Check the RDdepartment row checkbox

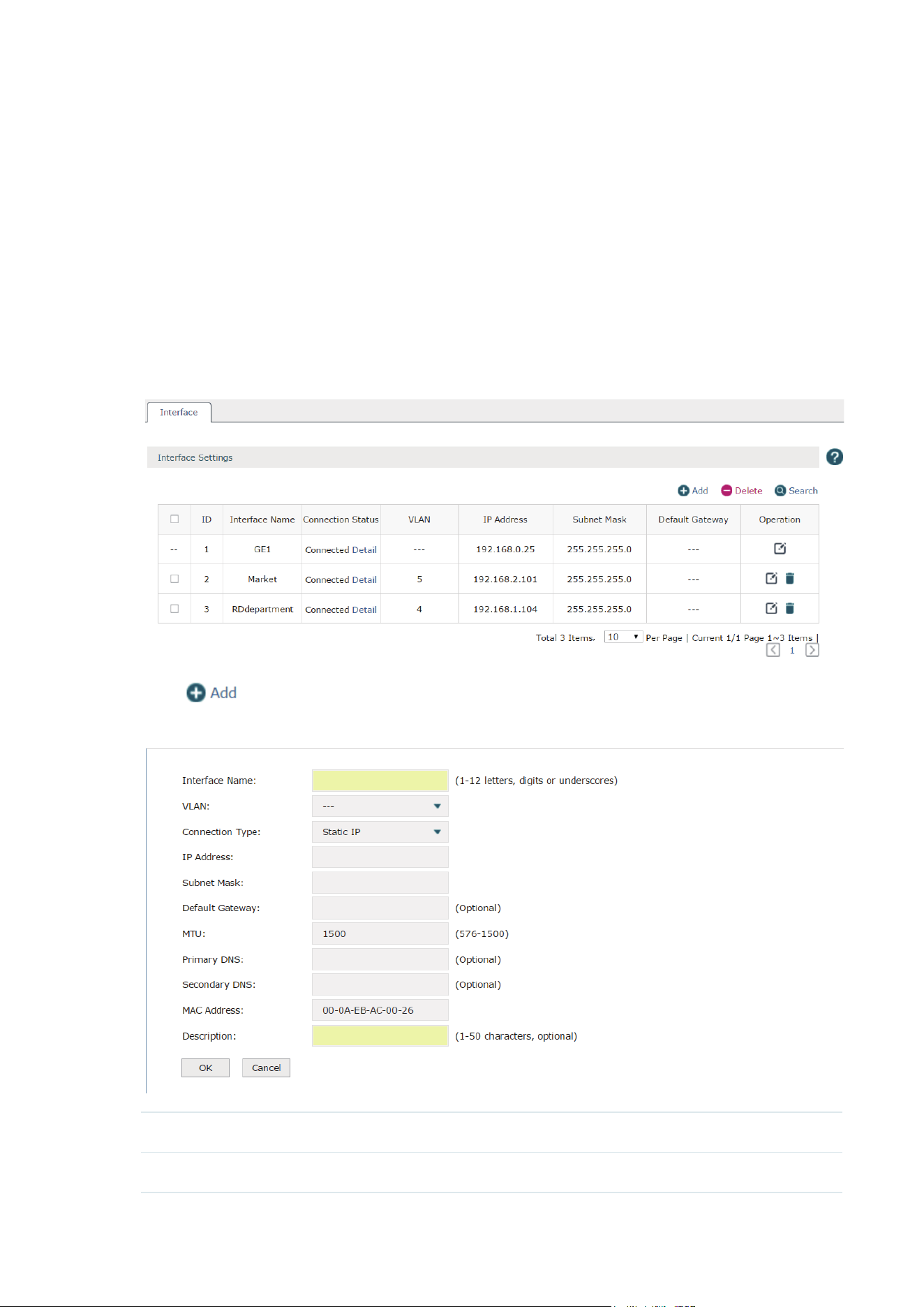pos(174,609)
